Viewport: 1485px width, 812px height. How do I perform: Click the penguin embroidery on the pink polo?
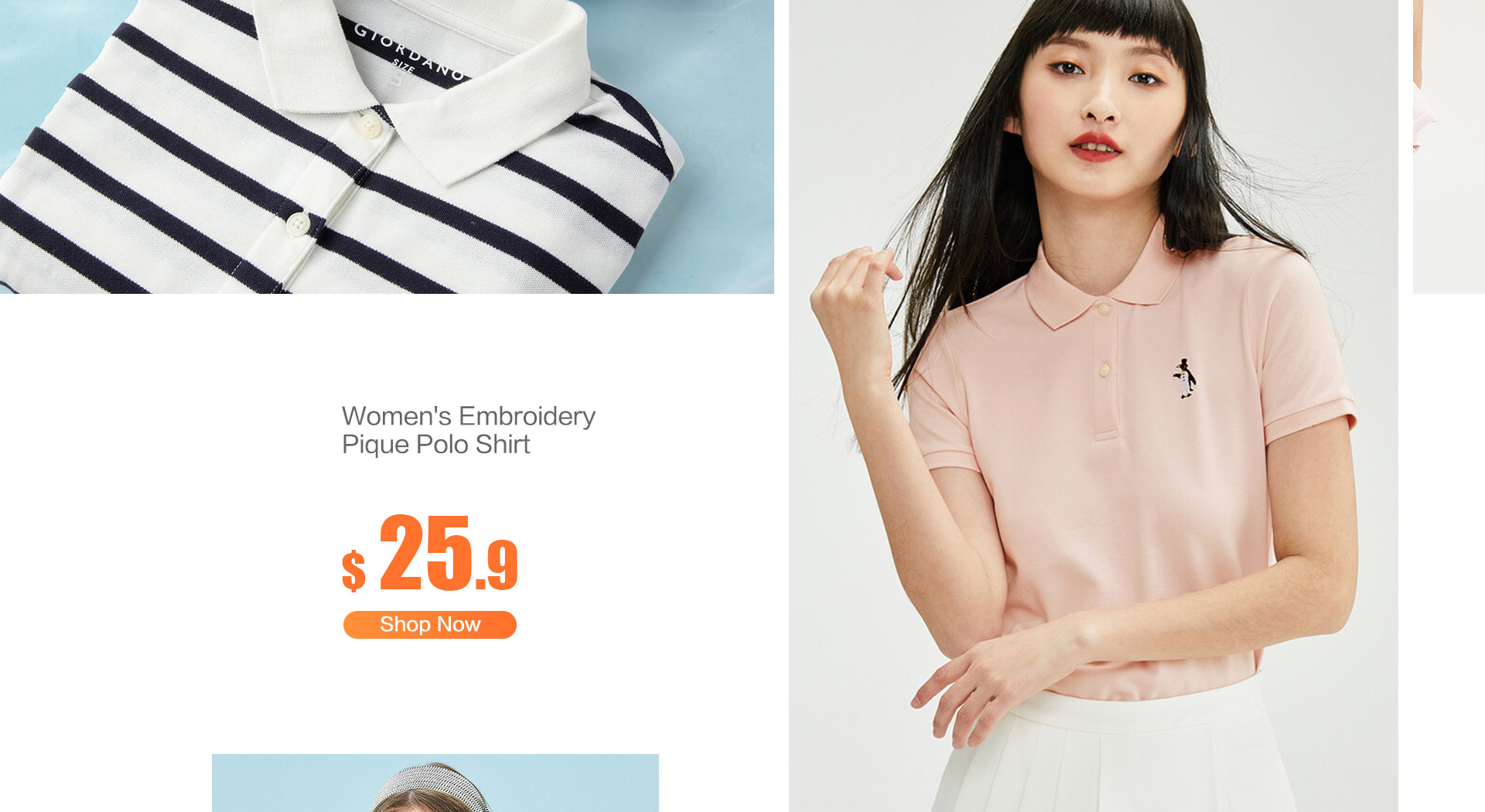(1184, 378)
